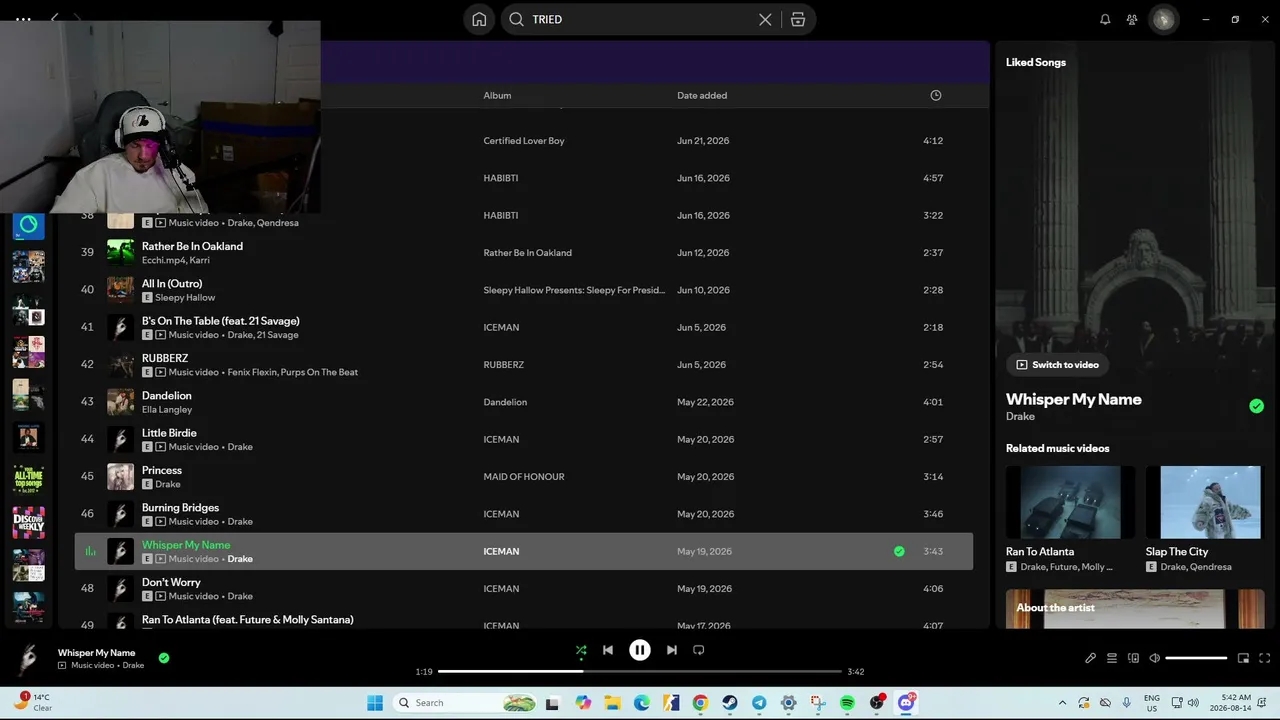The width and height of the screenshot is (1280, 720).
Task: Open the All-Time top songs playlist in sidebar
Action: click(28, 479)
